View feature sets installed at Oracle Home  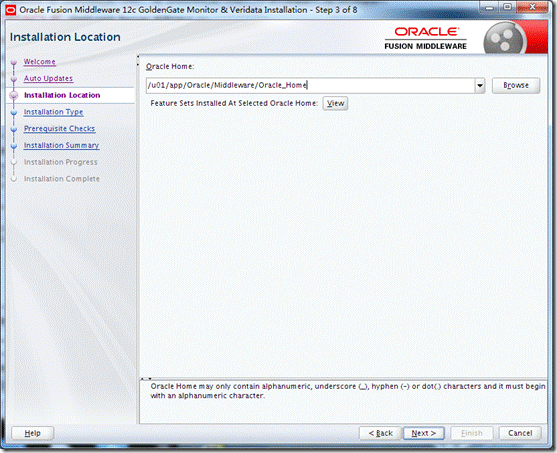point(335,103)
